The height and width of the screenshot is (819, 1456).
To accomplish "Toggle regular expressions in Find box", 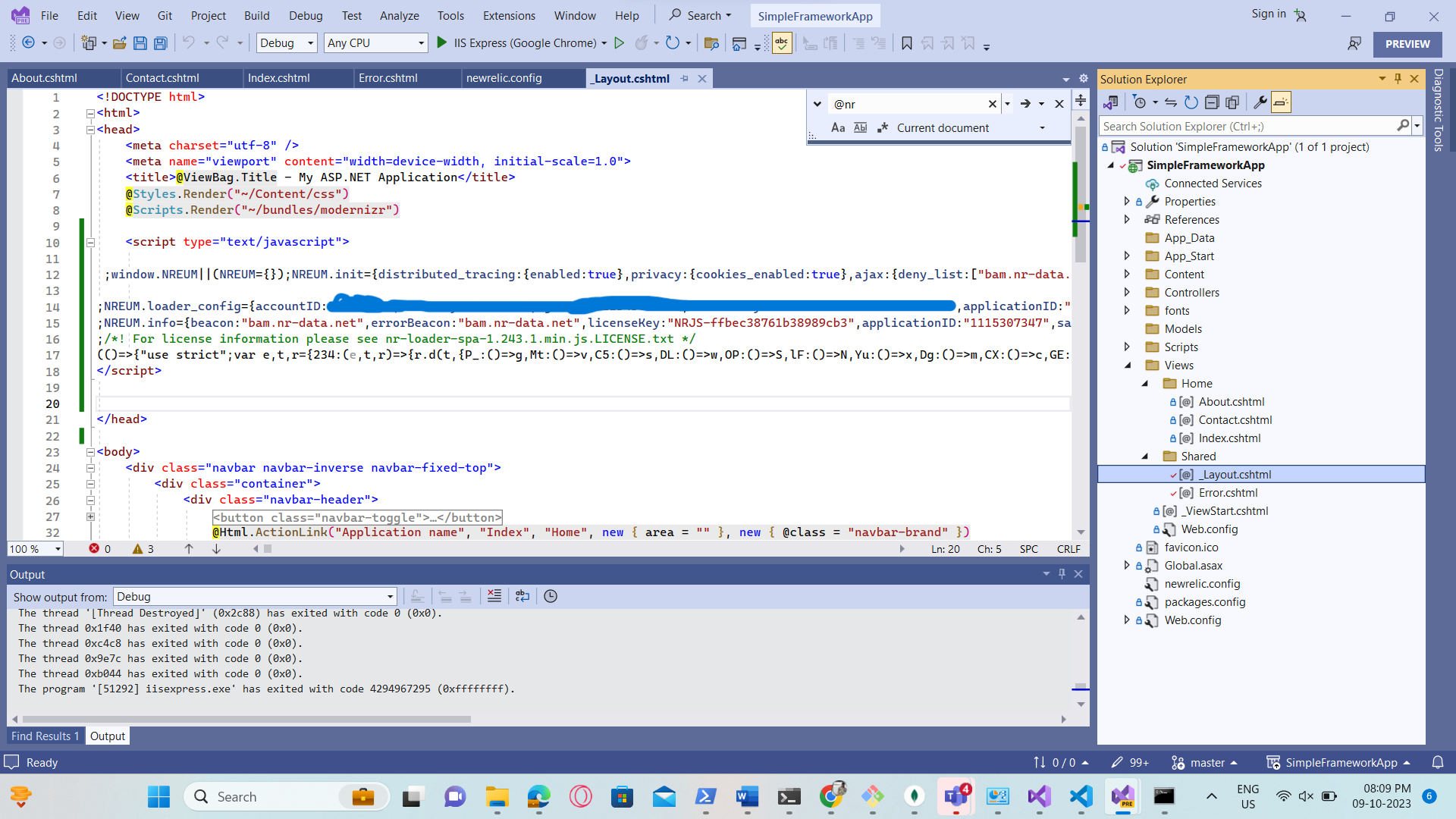I will (x=882, y=127).
